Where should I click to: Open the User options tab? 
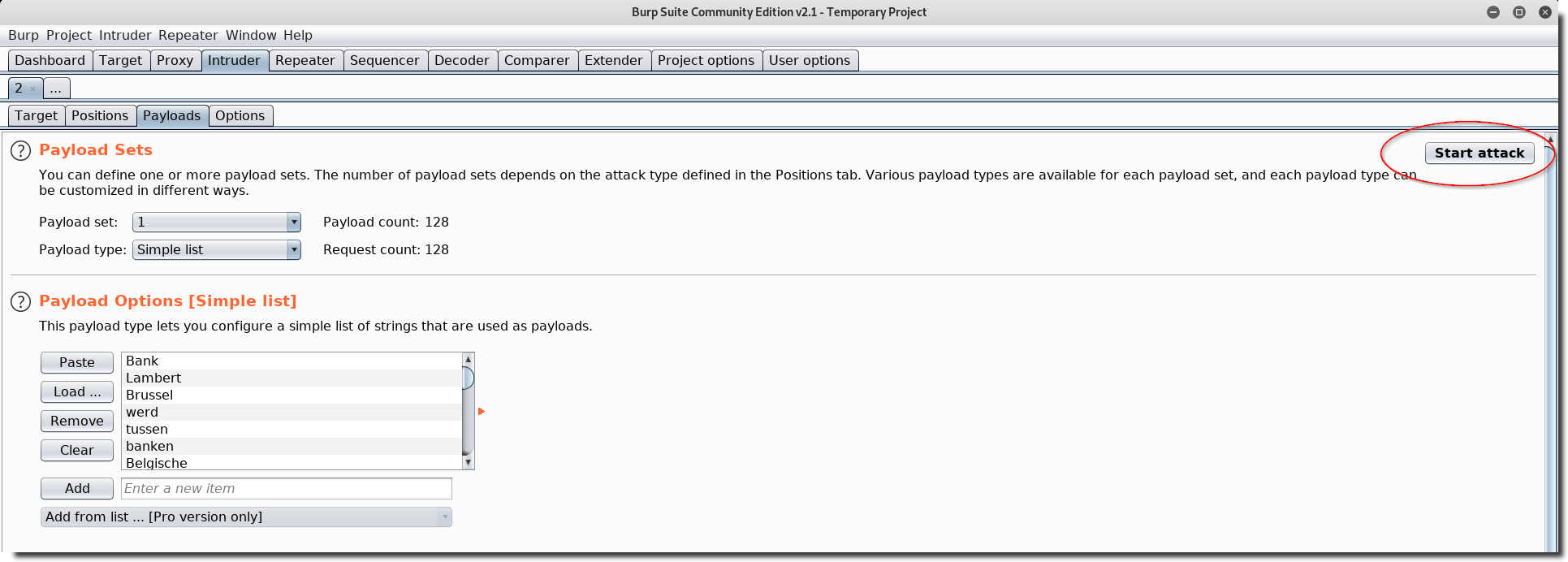tap(810, 61)
